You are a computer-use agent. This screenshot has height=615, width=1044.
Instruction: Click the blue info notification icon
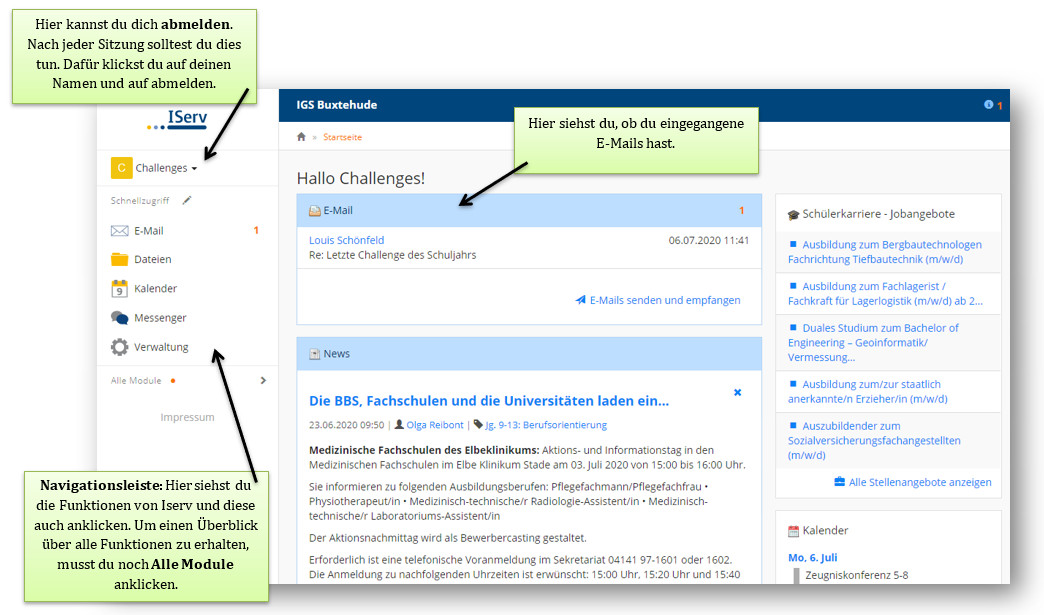click(988, 105)
